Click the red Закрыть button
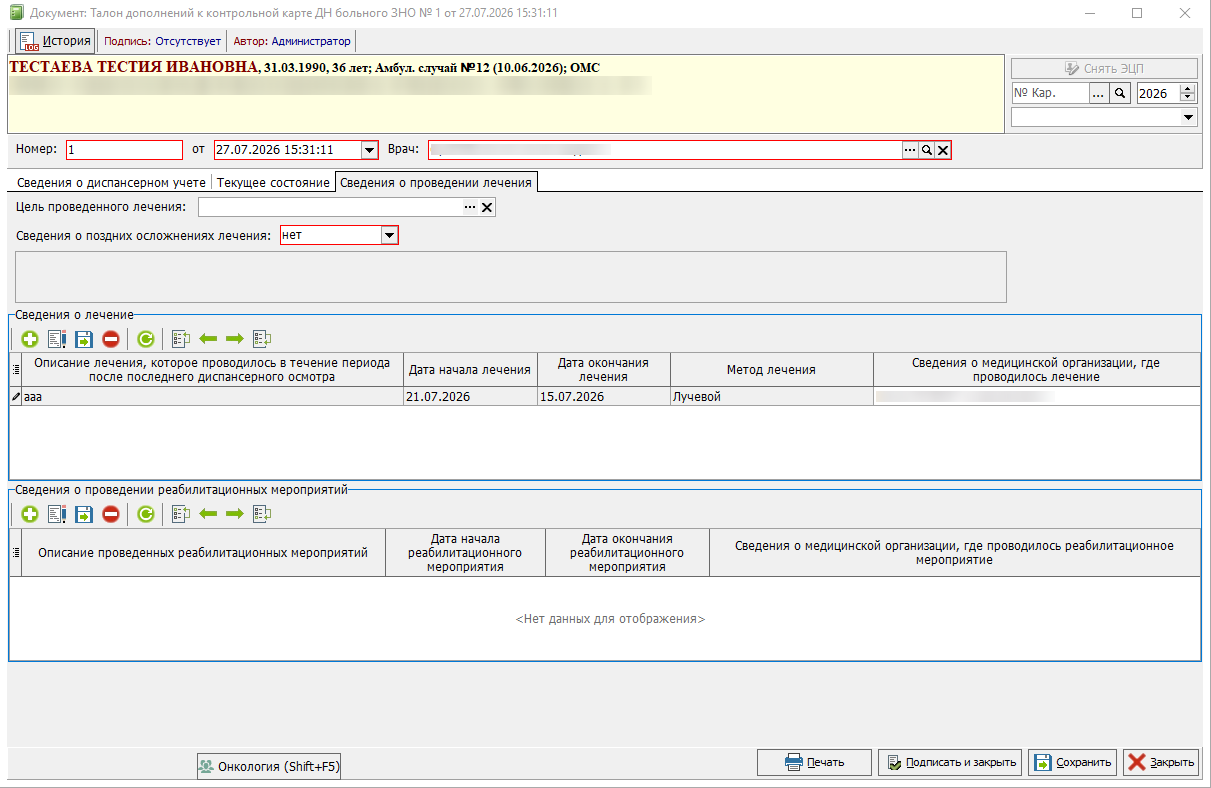The height and width of the screenshot is (788, 1211). (x=1160, y=762)
